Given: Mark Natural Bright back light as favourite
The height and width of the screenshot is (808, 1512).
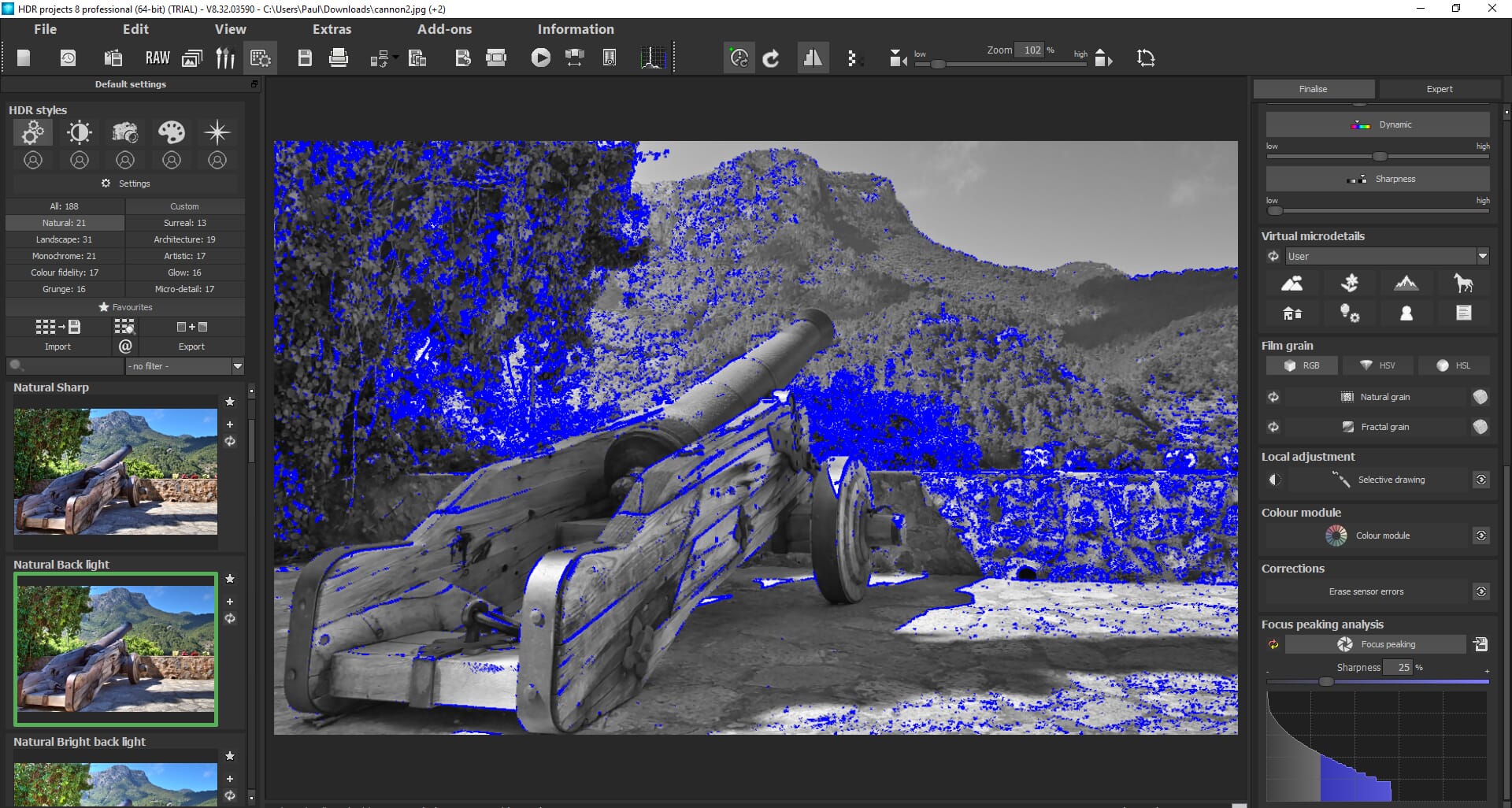Looking at the screenshot, I should click(230, 756).
